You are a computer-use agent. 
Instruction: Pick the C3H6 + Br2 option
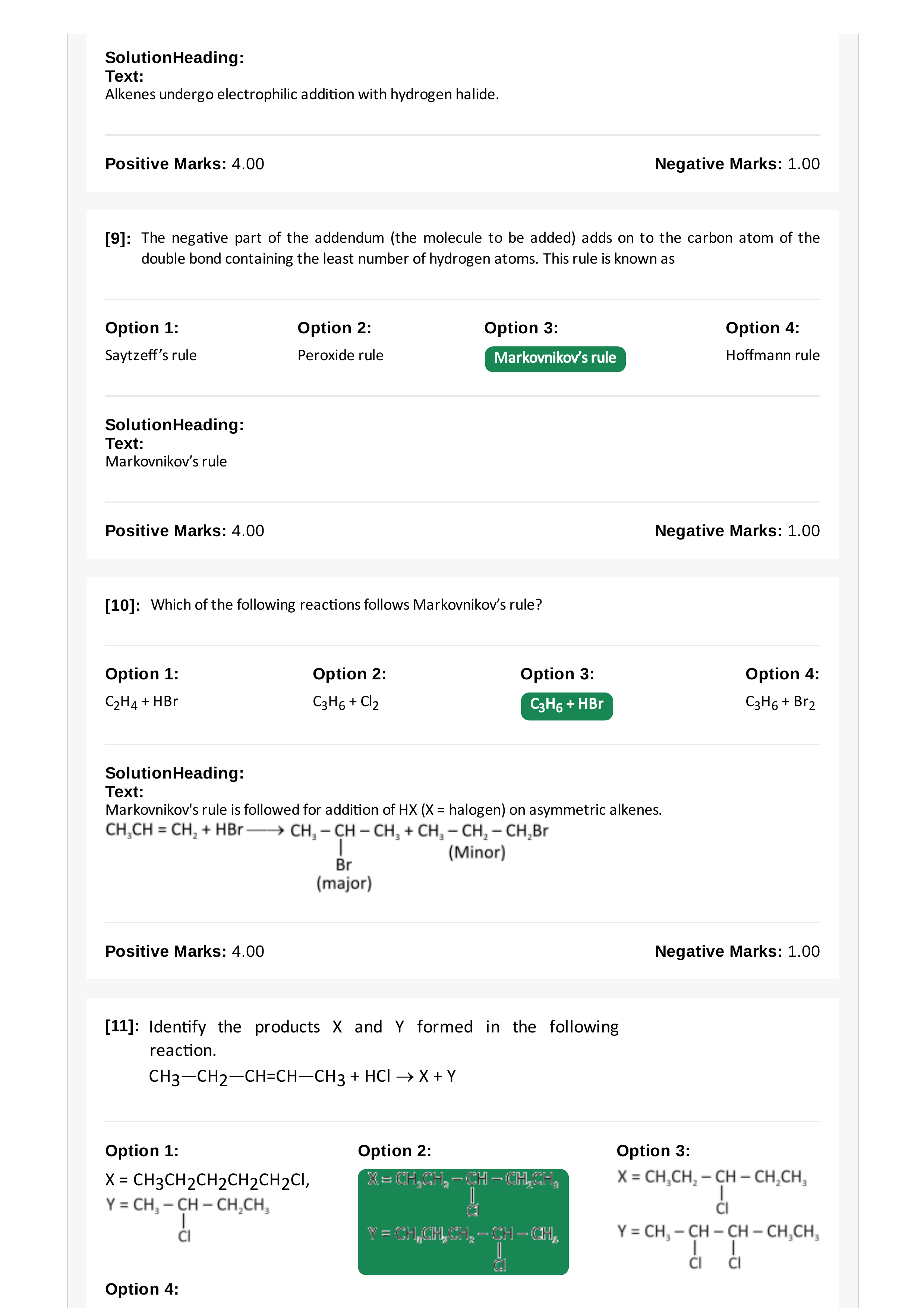(x=780, y=702)
